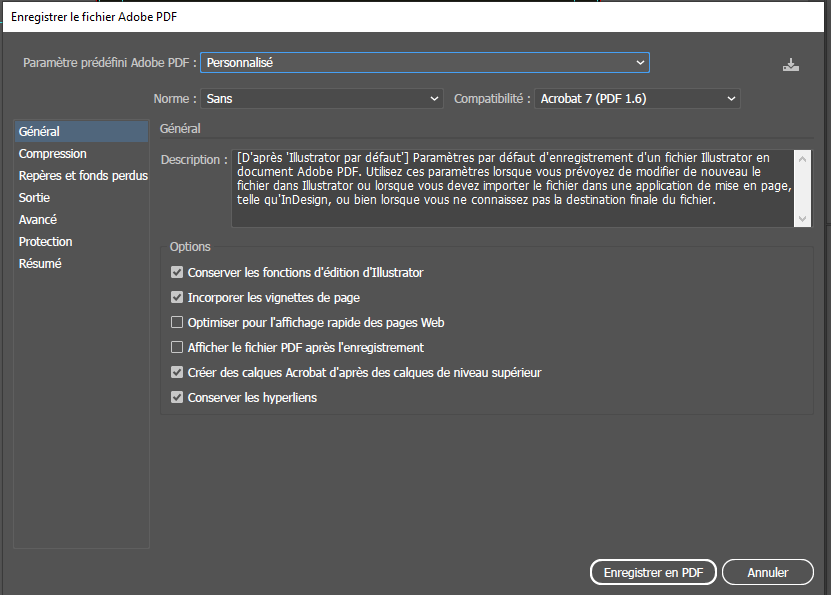
Task: Open the Compatibilité Acrobat 7 dropdown
Action: click(x=637, y=99)
